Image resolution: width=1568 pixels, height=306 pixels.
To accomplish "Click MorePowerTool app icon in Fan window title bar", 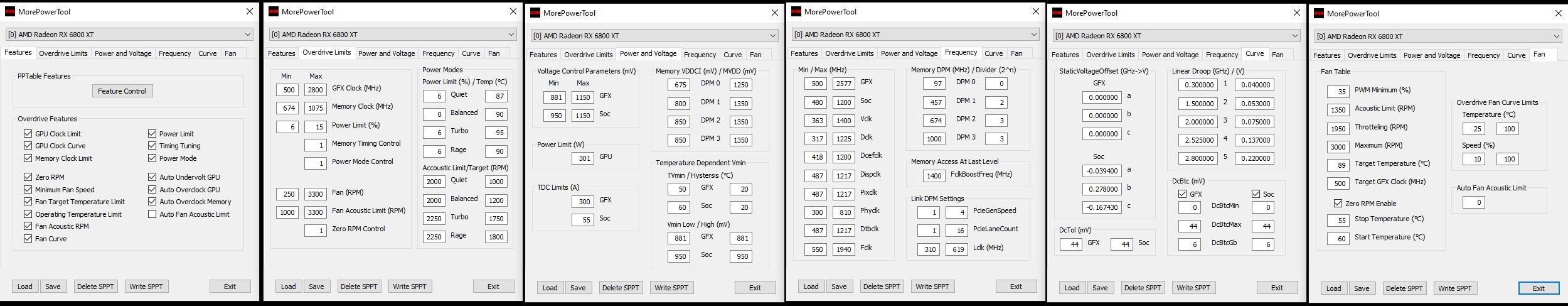I will (x=1319, y=13).
